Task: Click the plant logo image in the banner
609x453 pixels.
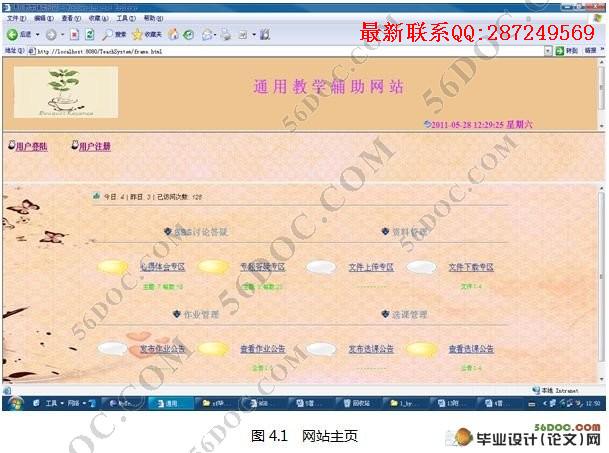Action: (x=66, y=92)
